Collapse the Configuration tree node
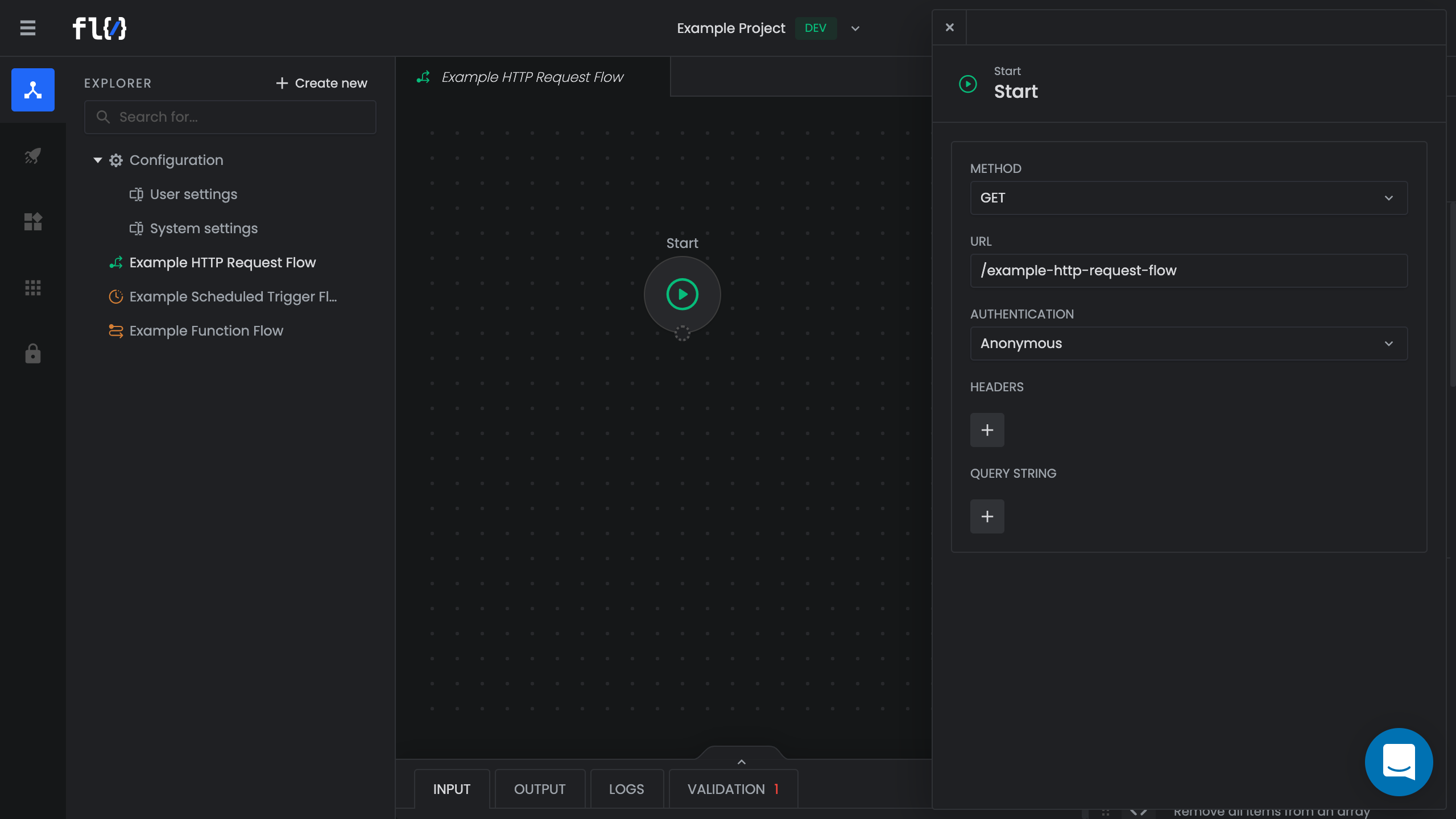This screenshot has width=1456, height=819. tap(98, 160)
